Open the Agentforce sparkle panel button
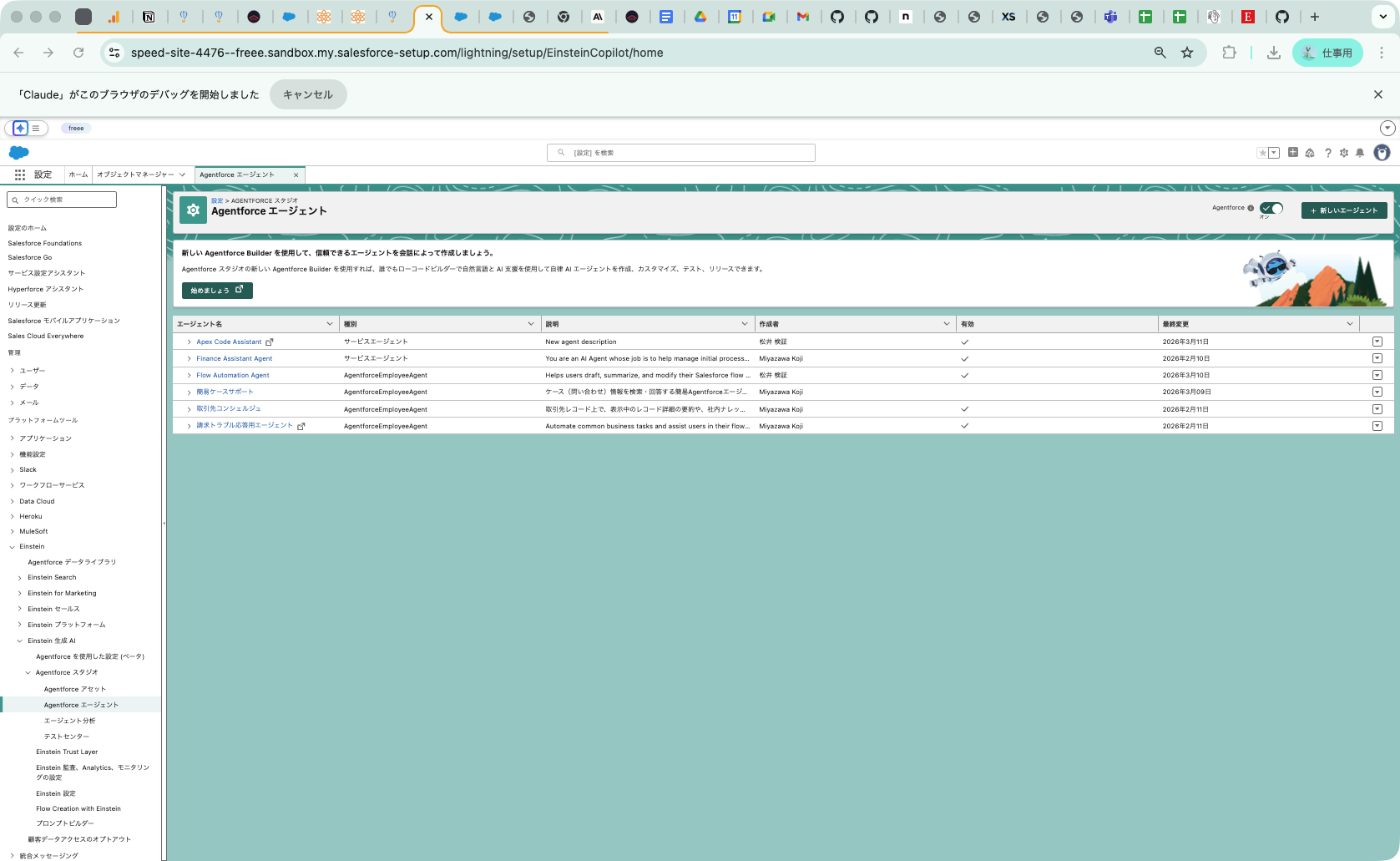The height and width of the screenshot is (861, 1400). point(20,128)
